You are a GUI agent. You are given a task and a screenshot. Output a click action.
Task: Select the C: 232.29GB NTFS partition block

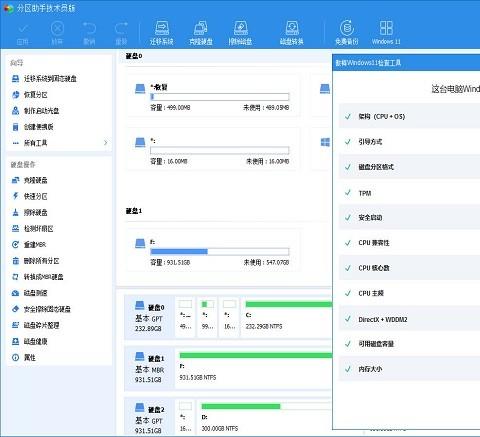click(287, 316)
